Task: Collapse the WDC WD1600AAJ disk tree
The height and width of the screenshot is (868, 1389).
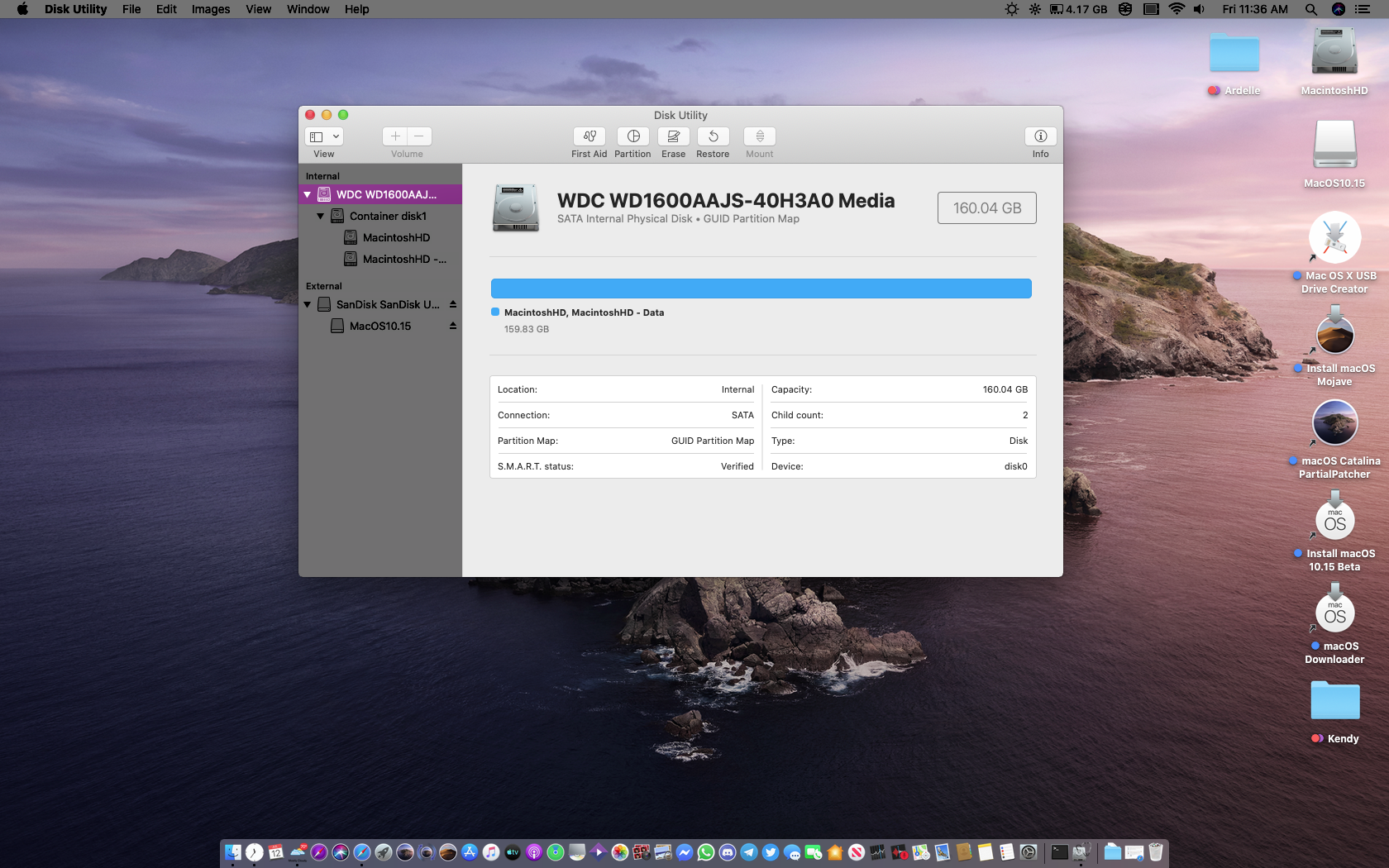Action: tap(308, 195)
